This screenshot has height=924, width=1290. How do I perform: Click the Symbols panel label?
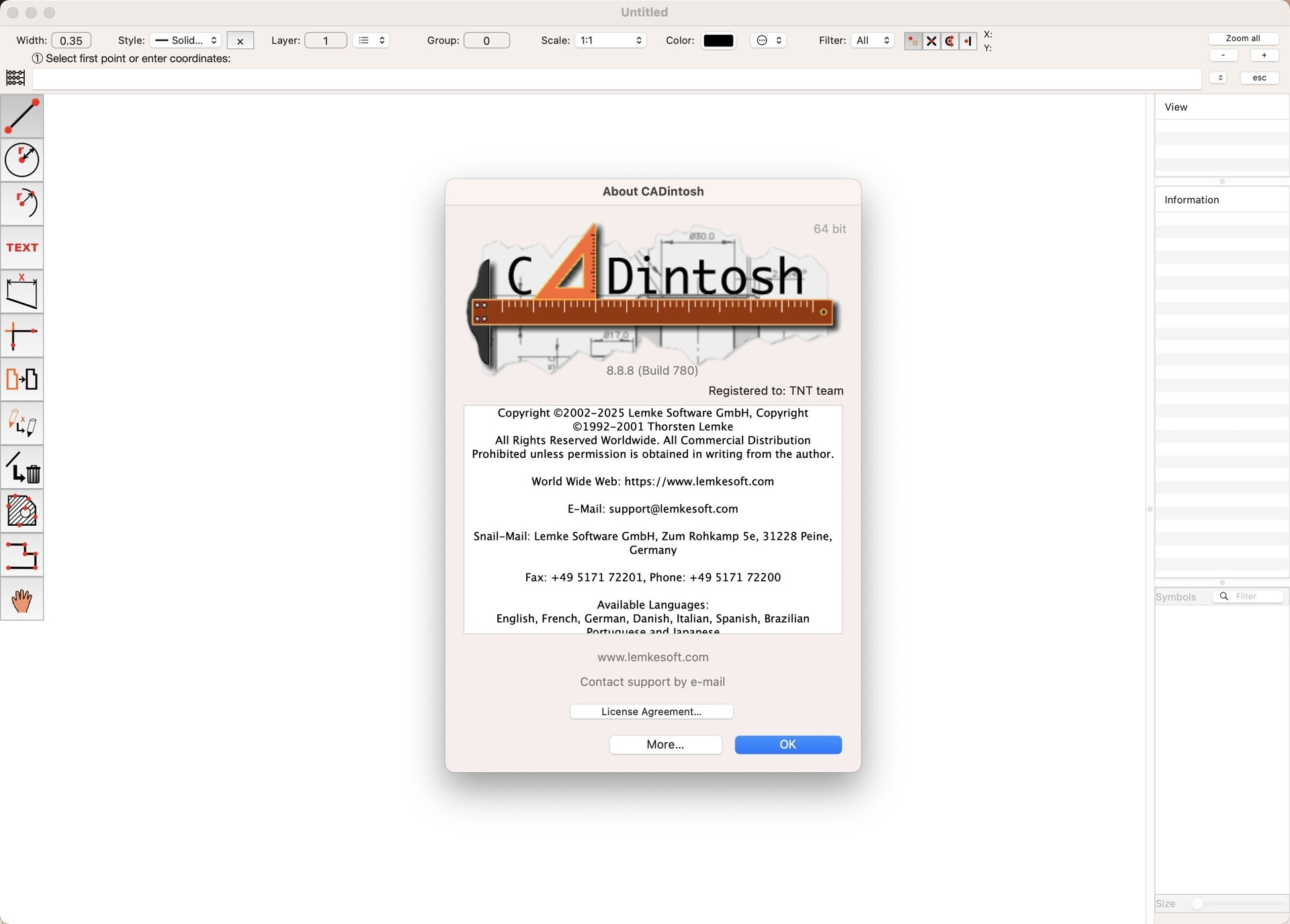pos(1176,597)
